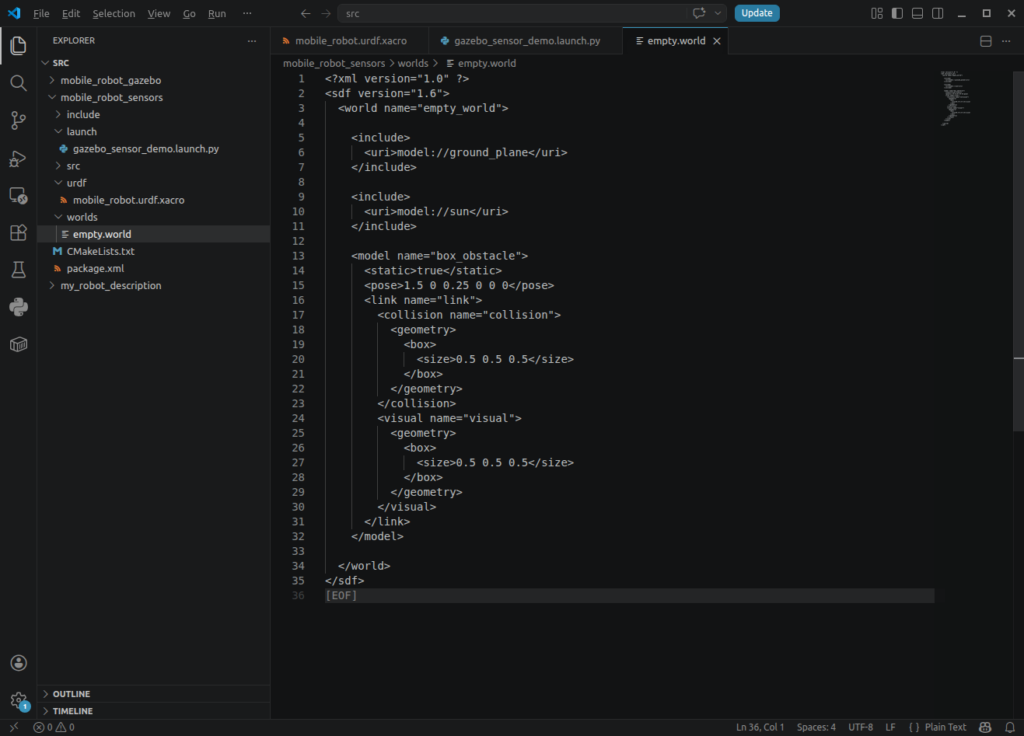The height and width of the screenshot is (736, 1024).
Task: Switch to gazebo_sensor_demo.launch.py tab
Action: (x=526, y=41)
